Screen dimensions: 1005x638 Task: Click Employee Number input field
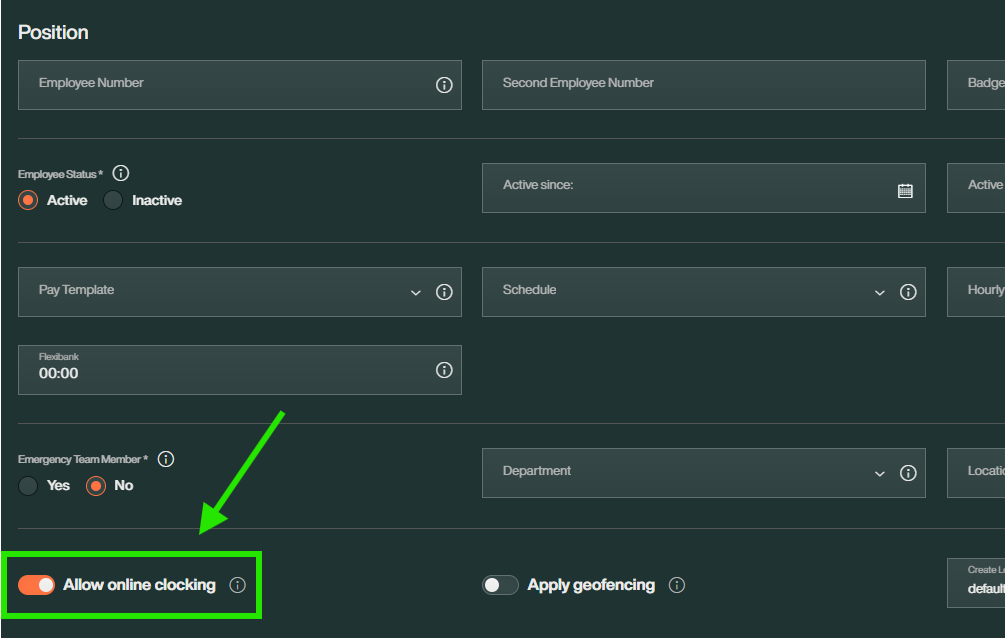[x=240, y=85]
